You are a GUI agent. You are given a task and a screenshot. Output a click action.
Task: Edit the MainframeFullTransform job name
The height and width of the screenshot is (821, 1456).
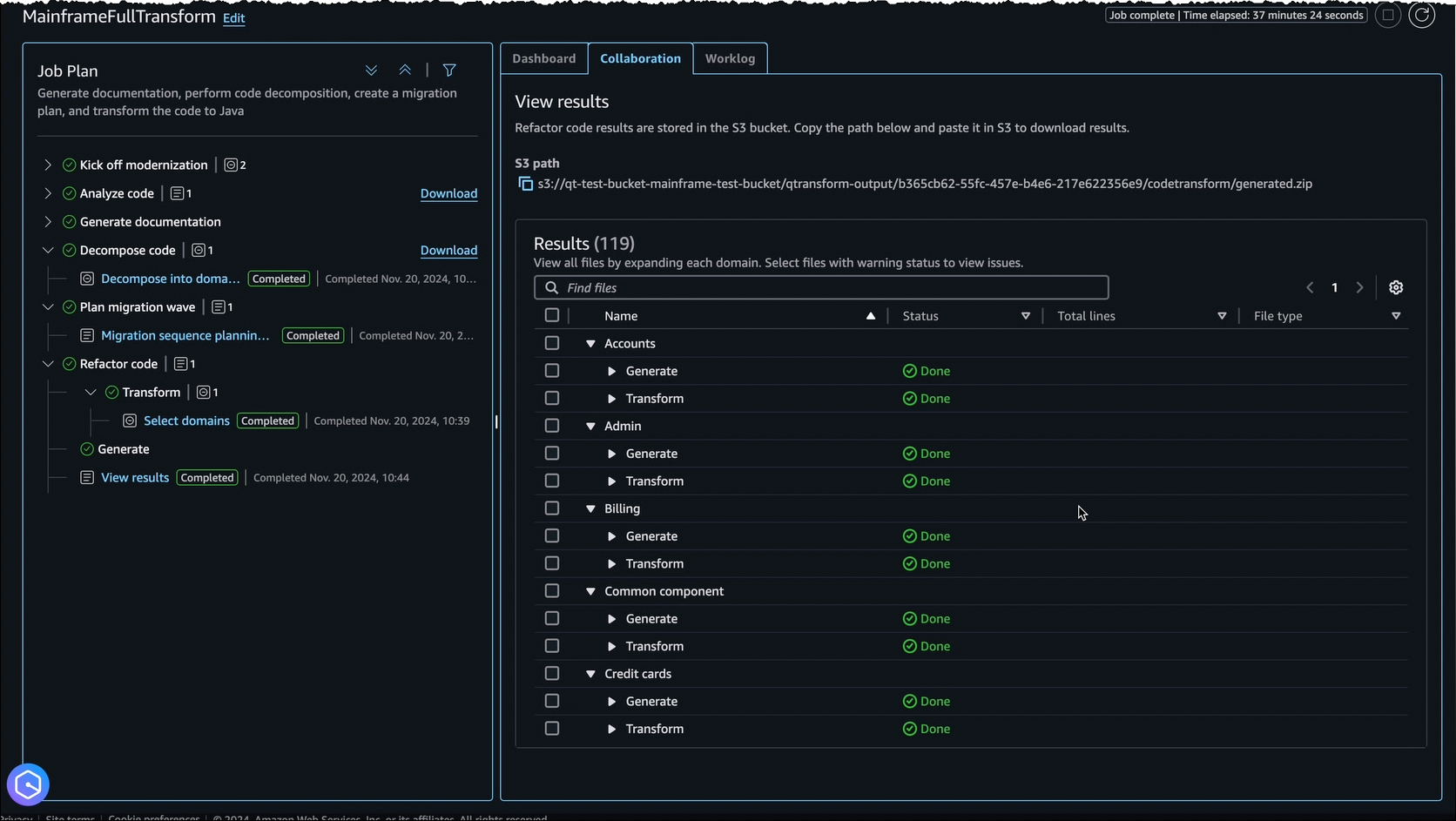[x=234, y=18]
